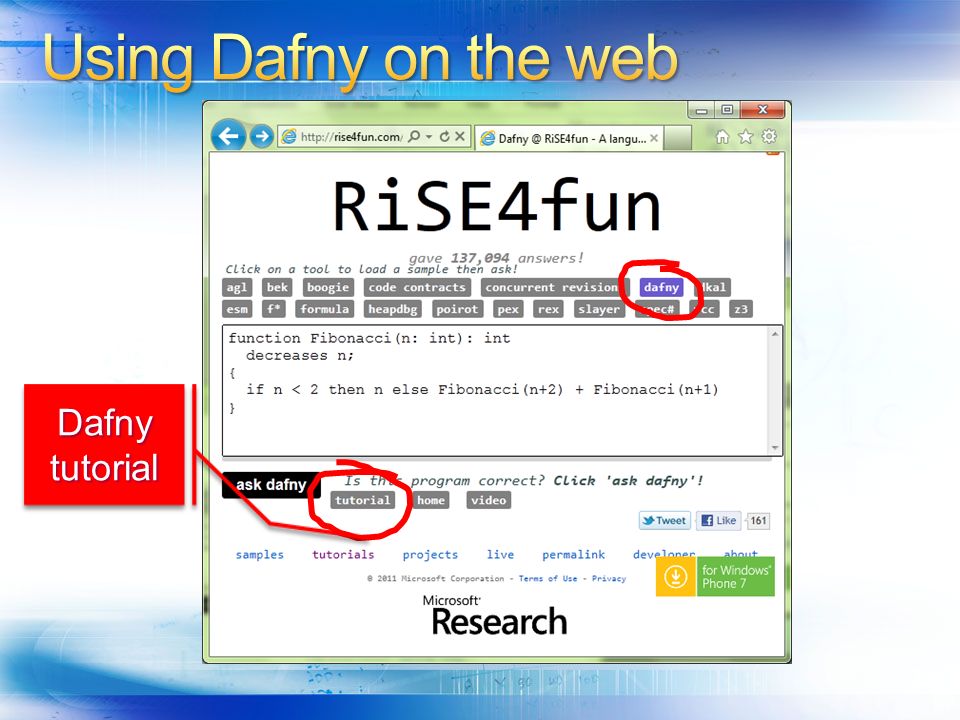This screenshot has height=720, width=960.
Task: Click the browser Back arrow button
Action: (x=228, y=136)
